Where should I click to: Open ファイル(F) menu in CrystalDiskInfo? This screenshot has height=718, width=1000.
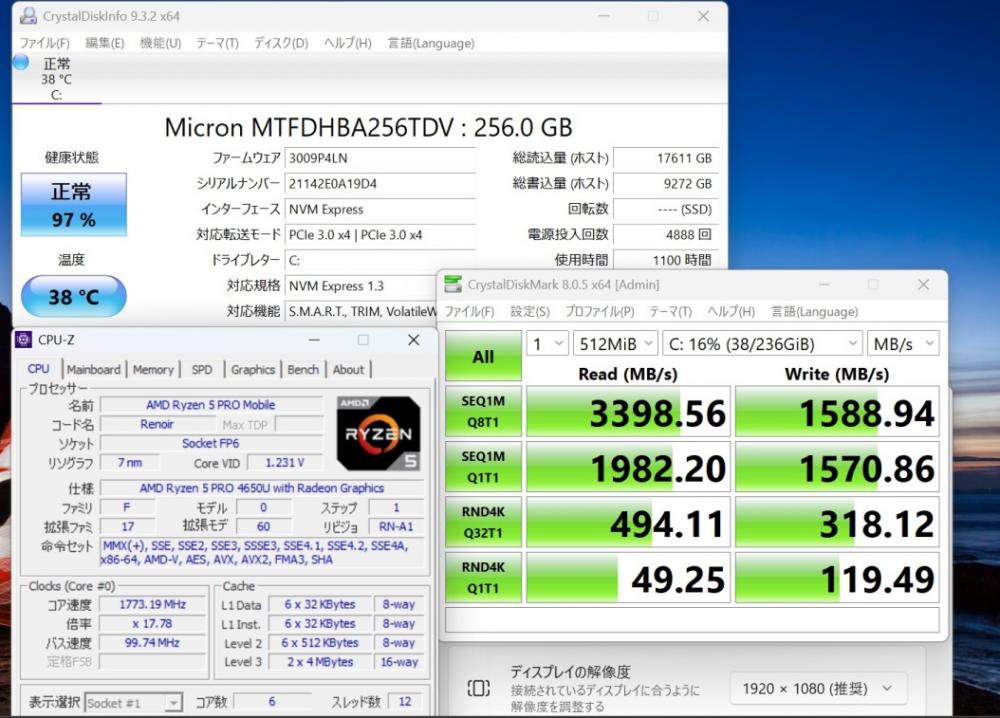click(x=45, y=43)
